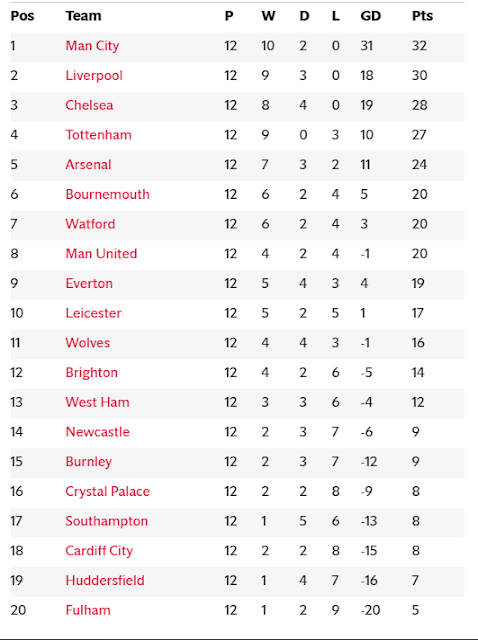This screenshot has width=478, height=640.
Task: Open the Crystal Palace link
Action: click(x=107, y=491)
